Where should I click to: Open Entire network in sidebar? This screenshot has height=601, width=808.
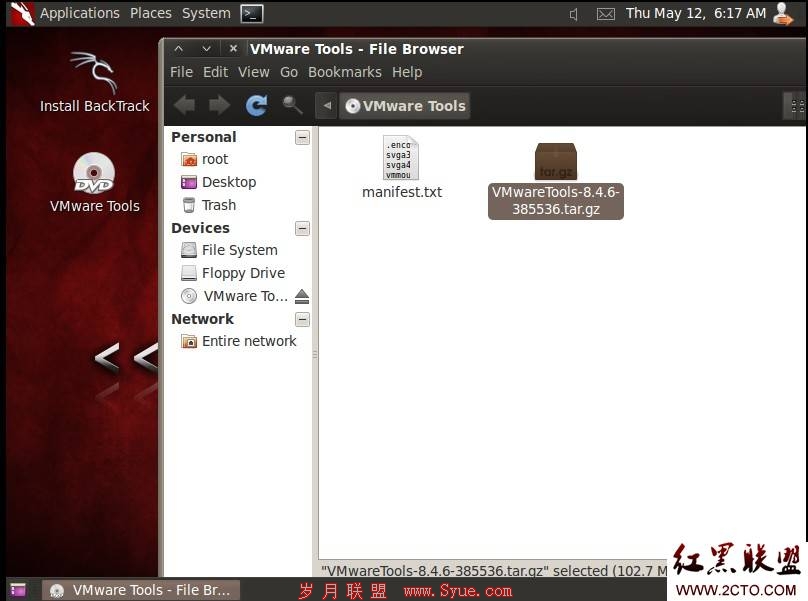239,341
